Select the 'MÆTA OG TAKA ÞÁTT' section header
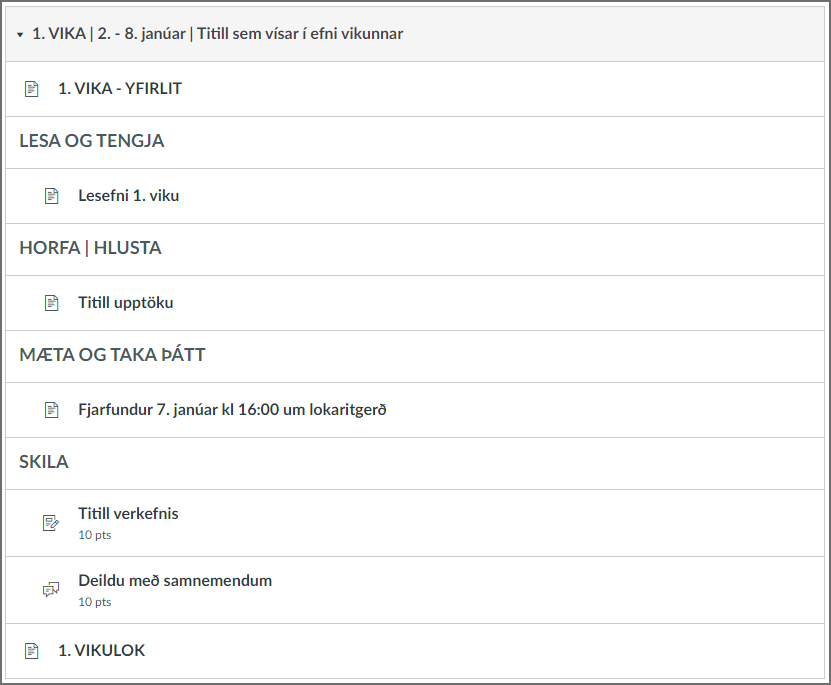This screenshot has height=685, width=831. click(x=112, y=355)
